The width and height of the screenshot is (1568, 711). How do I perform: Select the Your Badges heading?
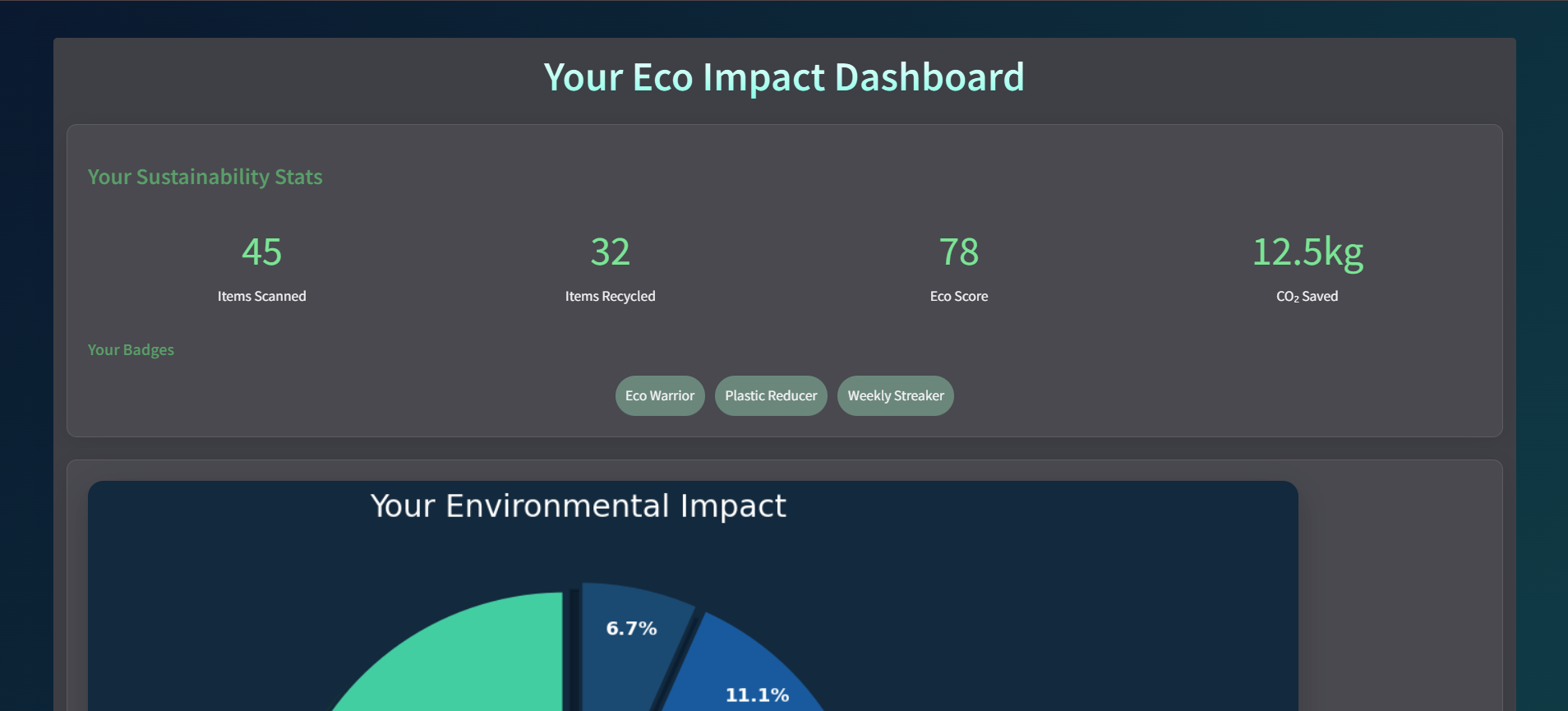[x=131, y=349]
